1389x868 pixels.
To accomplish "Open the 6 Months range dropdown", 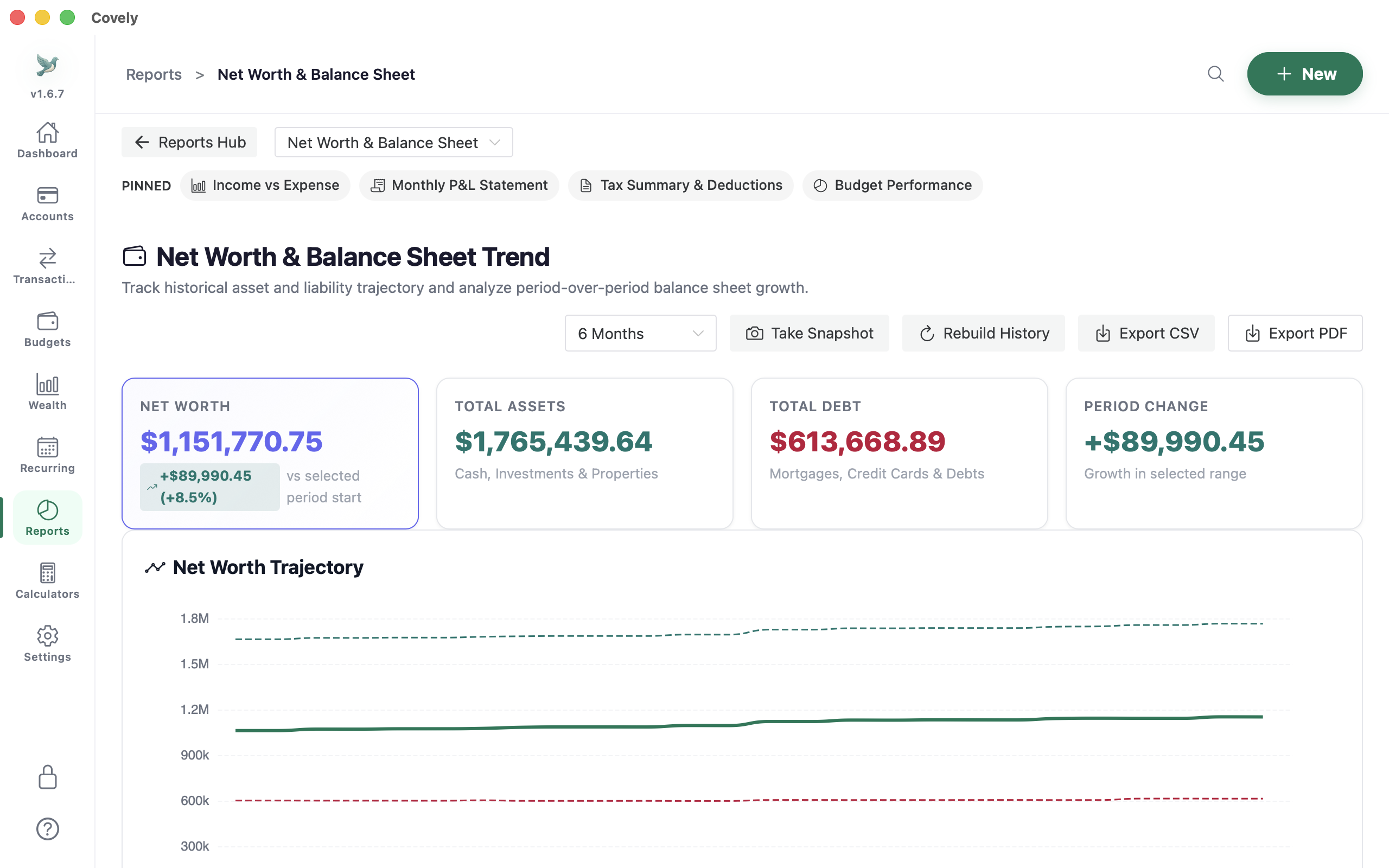I will (x=641, y=334).
